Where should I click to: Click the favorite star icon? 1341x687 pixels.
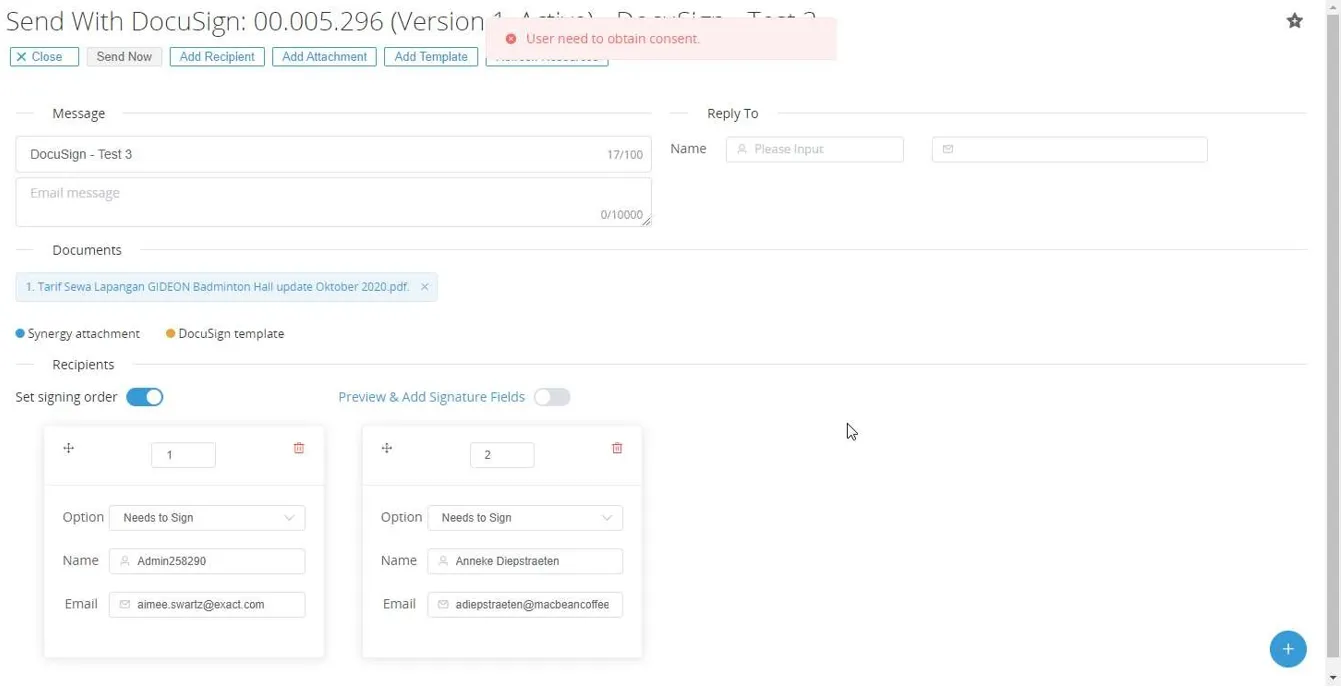pos(1294,21)
